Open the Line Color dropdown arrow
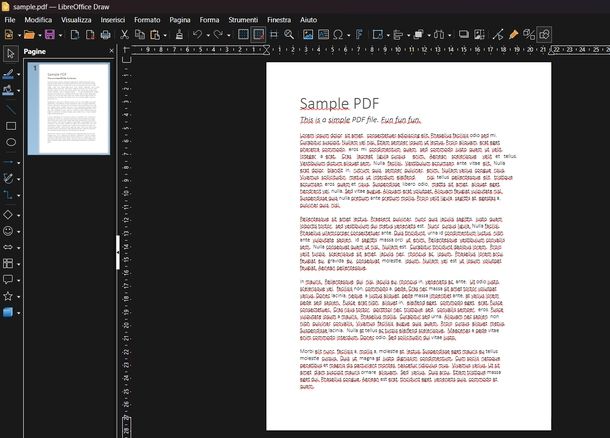 coord(18,74)
